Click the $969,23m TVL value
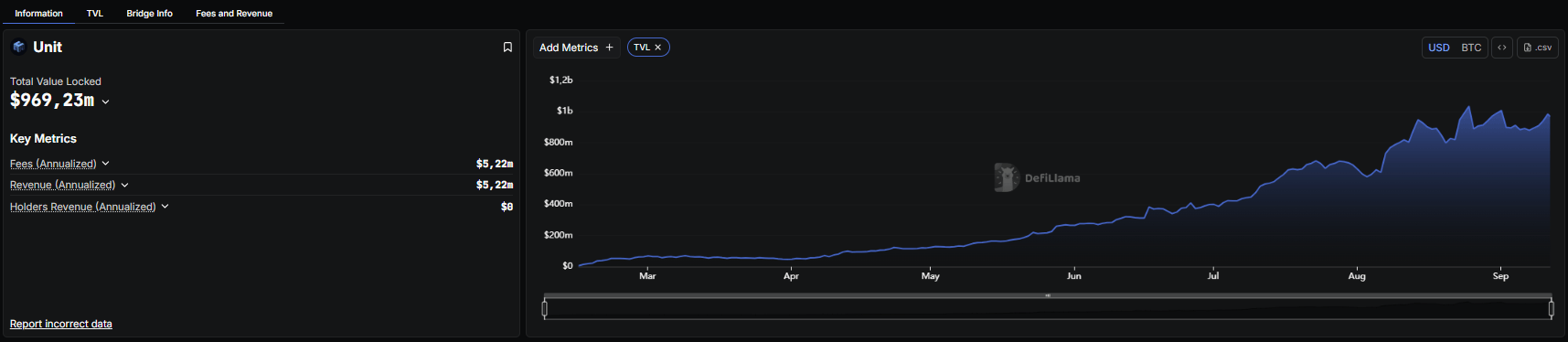The height and width of the screenshot is (342, 1568). (52, 101)
